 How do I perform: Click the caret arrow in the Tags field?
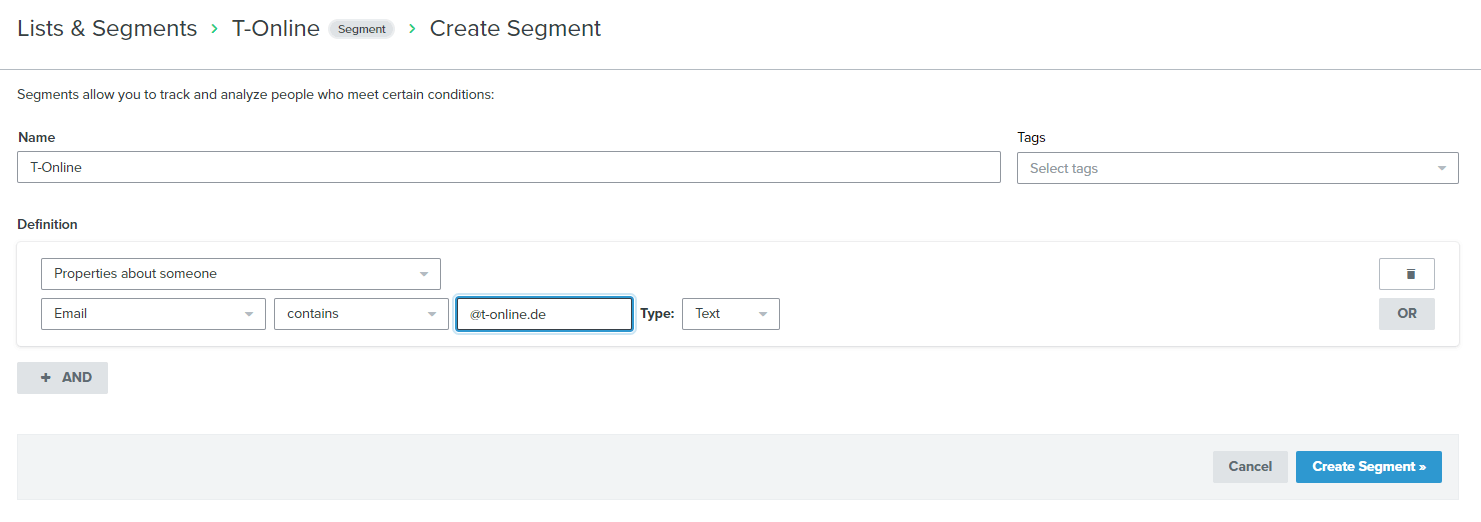[1441, 168]
